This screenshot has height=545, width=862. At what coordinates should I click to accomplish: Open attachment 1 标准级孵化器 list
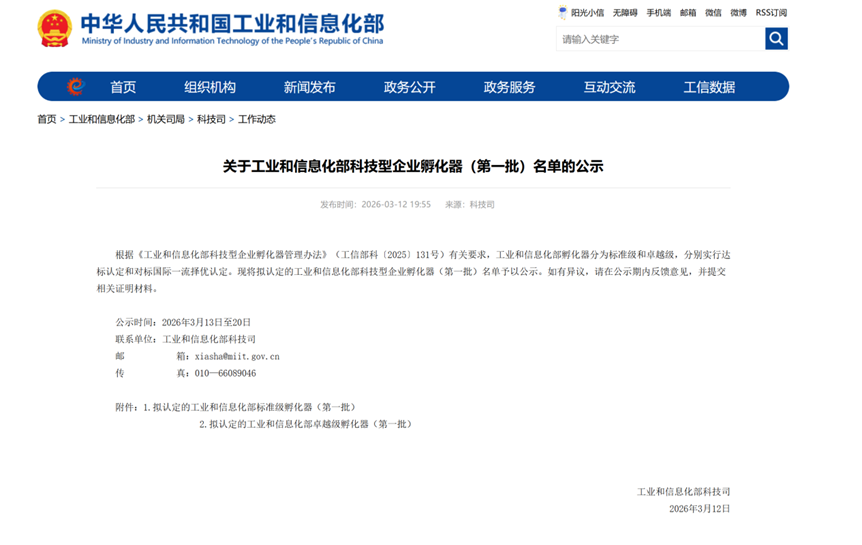249,407
